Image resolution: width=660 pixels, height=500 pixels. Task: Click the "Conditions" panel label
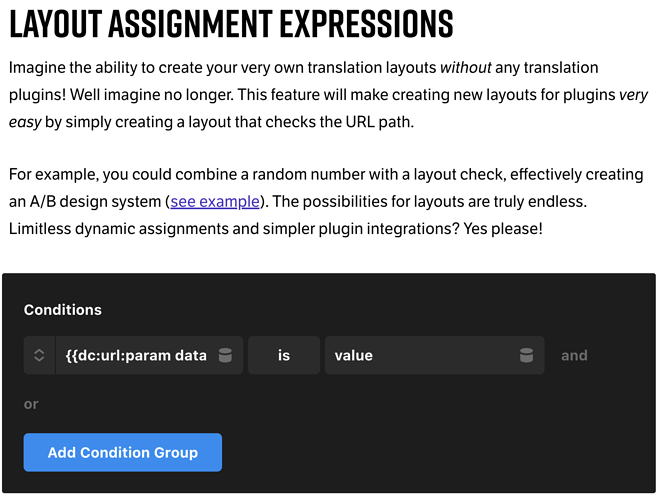pos(63,310)
